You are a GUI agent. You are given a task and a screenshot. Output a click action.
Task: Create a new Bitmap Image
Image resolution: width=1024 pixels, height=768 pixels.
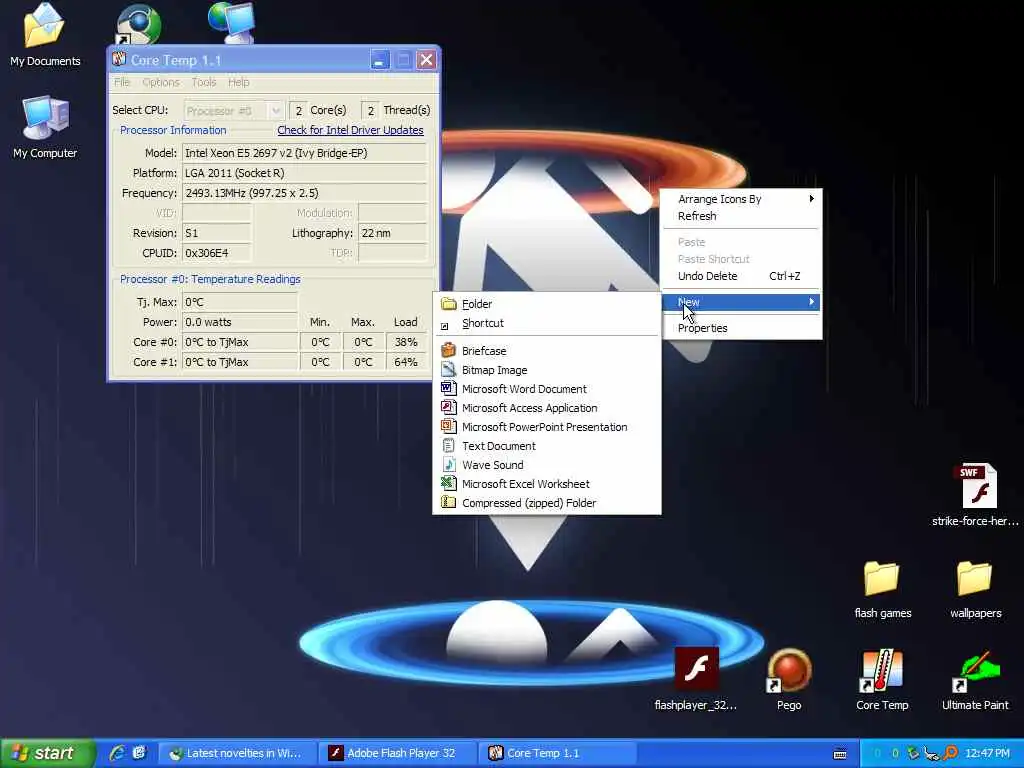click(547, 370)
